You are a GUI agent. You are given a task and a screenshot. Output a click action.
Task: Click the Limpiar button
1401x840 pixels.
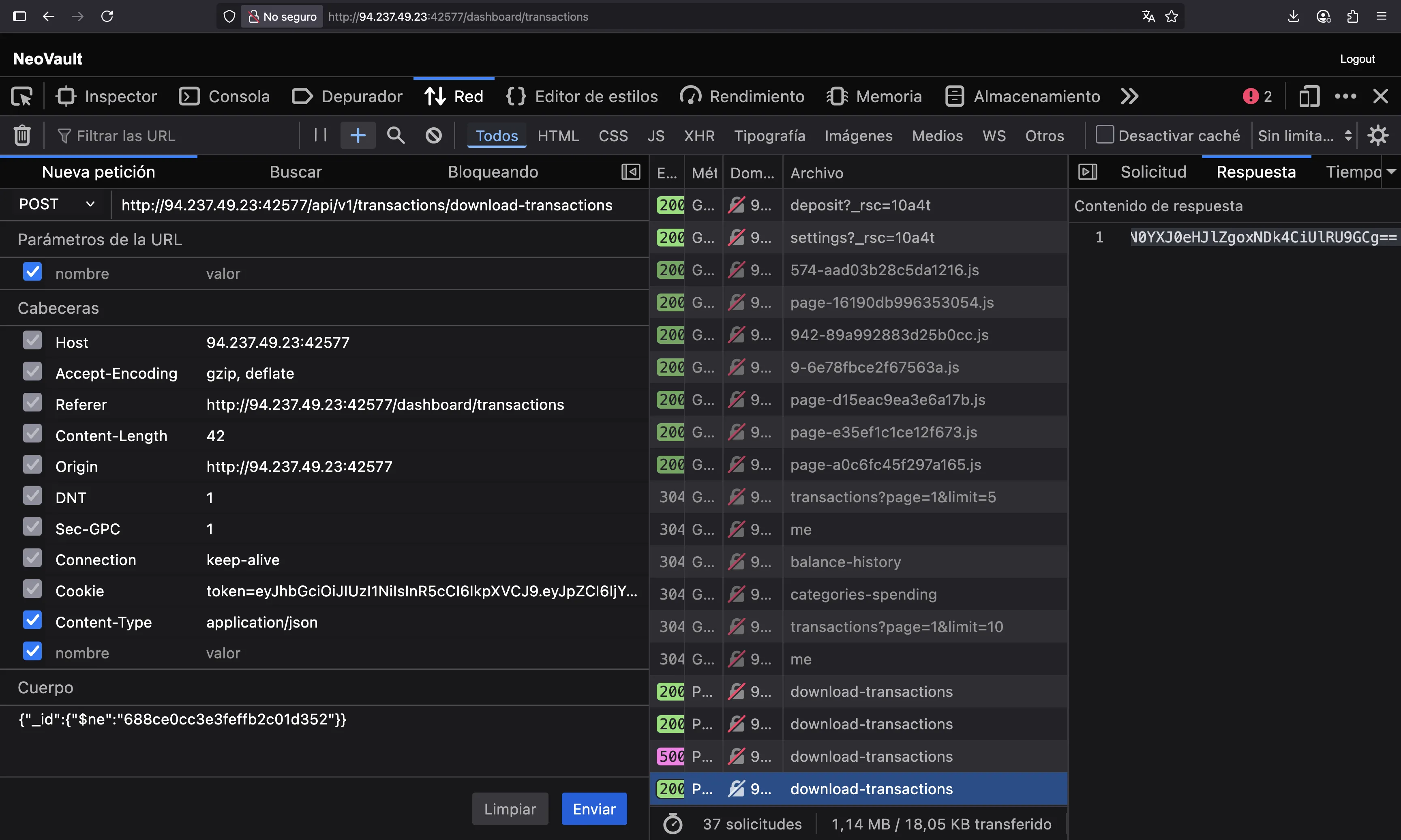[510, 809]
